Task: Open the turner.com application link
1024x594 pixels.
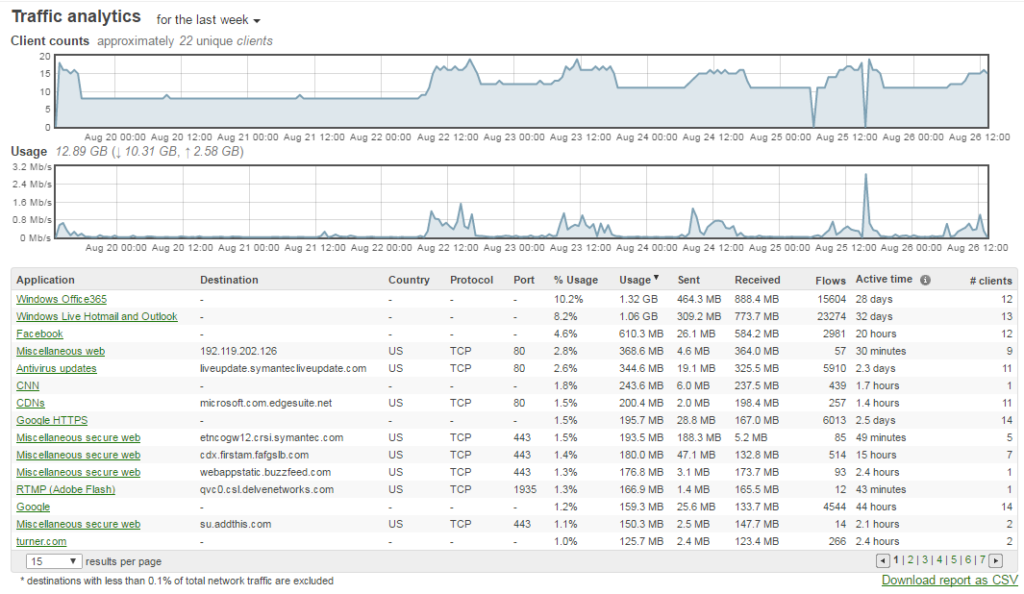Action: coord(41,541)
